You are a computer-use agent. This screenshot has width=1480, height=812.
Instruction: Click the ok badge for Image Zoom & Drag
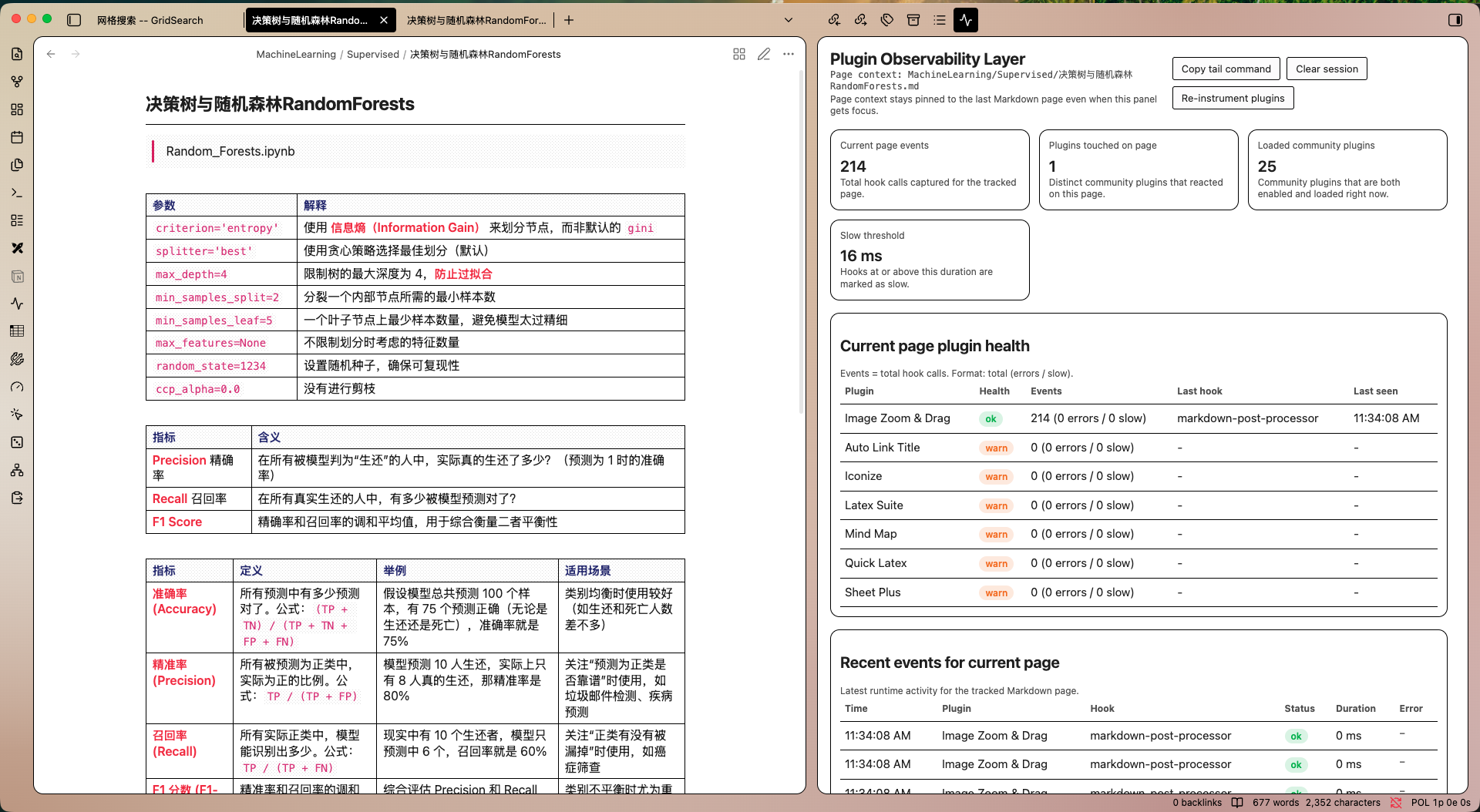pos(991,419)
